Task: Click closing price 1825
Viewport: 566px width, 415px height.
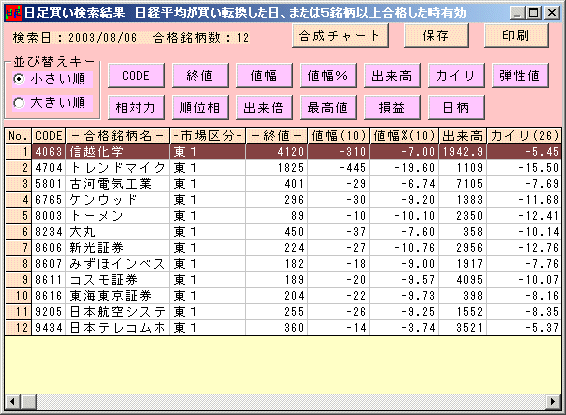Action: pos(277,168)
